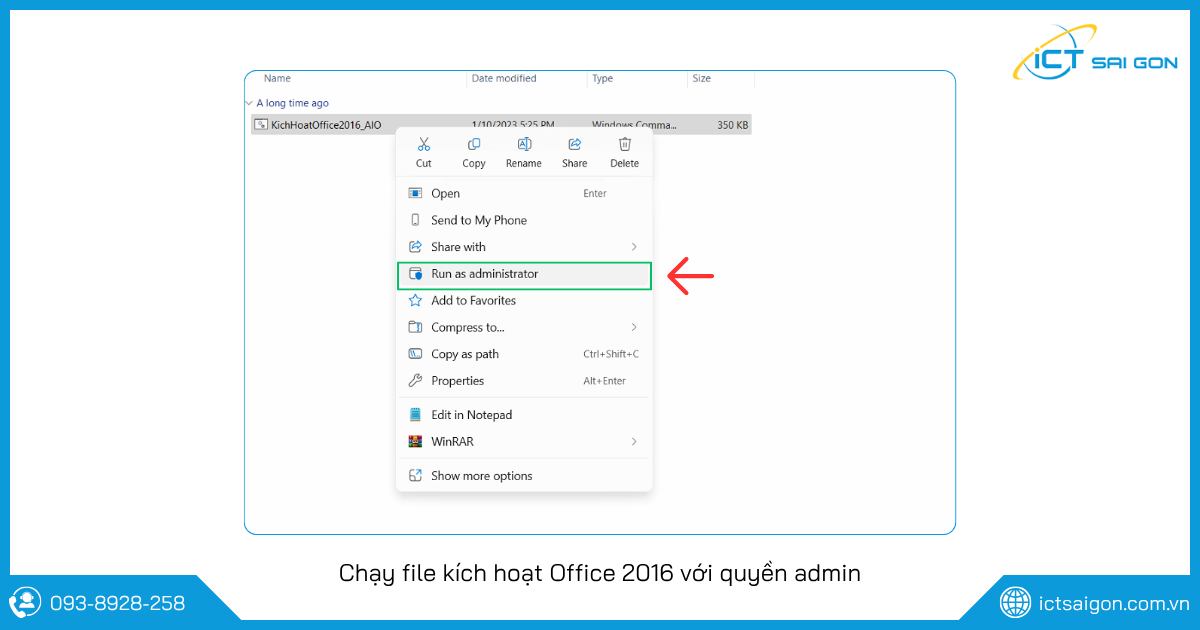This screenshot has height=630, width=1200.
Task: Click the star icon beside Add to Favorites
Action: click(x=415, y=300)
